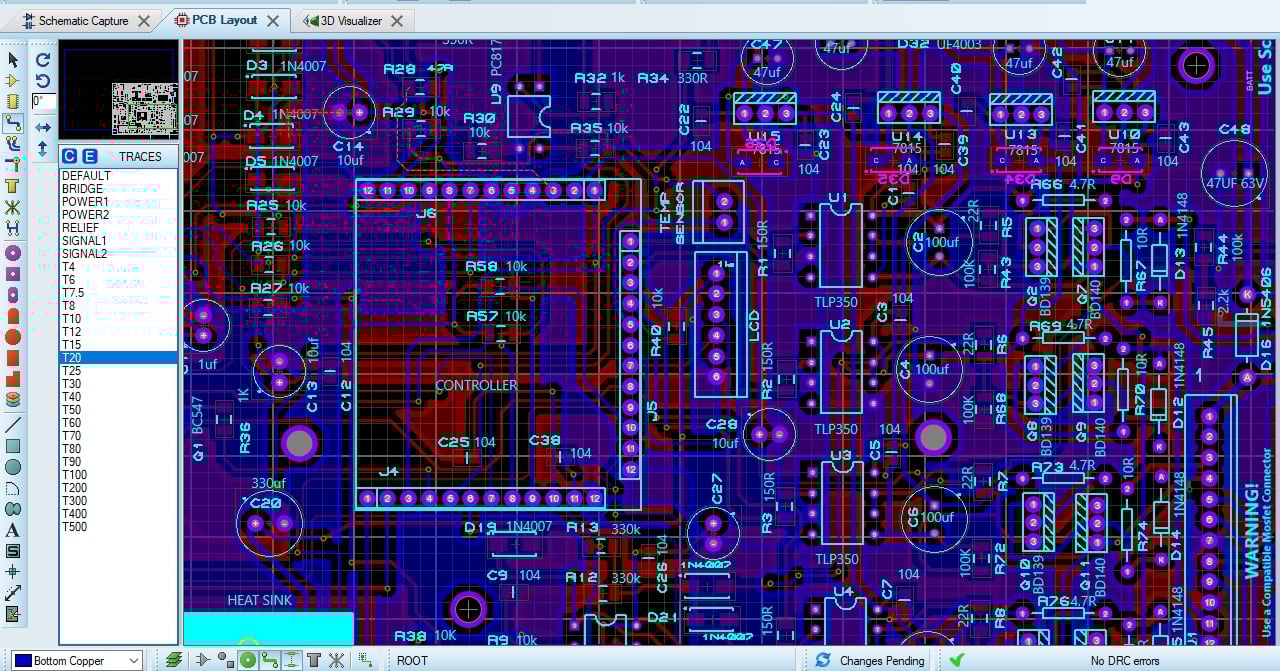Select T10 trace width in list
1280x671 pixels.
(118, 319)
